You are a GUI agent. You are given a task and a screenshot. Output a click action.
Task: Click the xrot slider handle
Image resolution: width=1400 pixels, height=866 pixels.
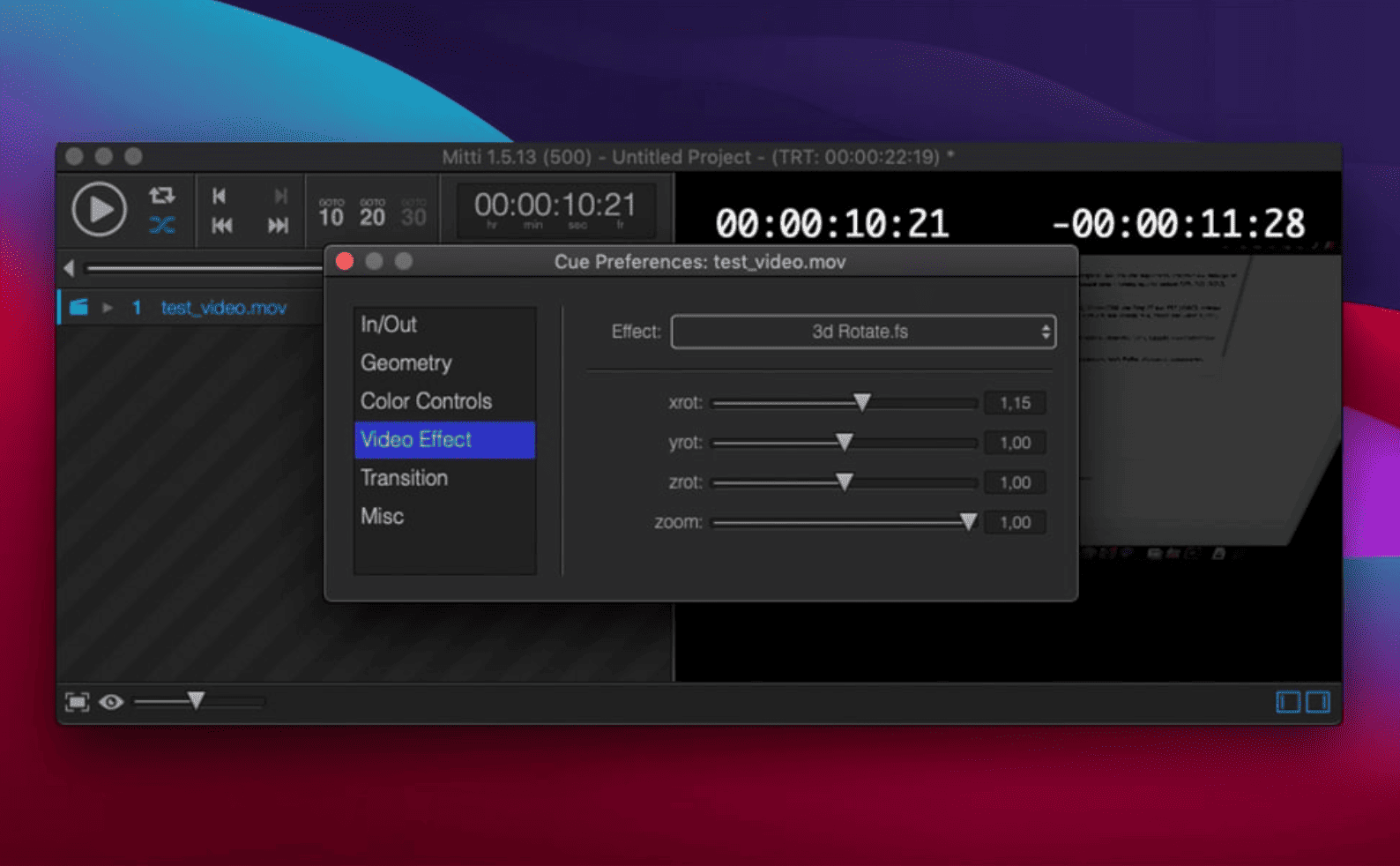tap(862, 403)
